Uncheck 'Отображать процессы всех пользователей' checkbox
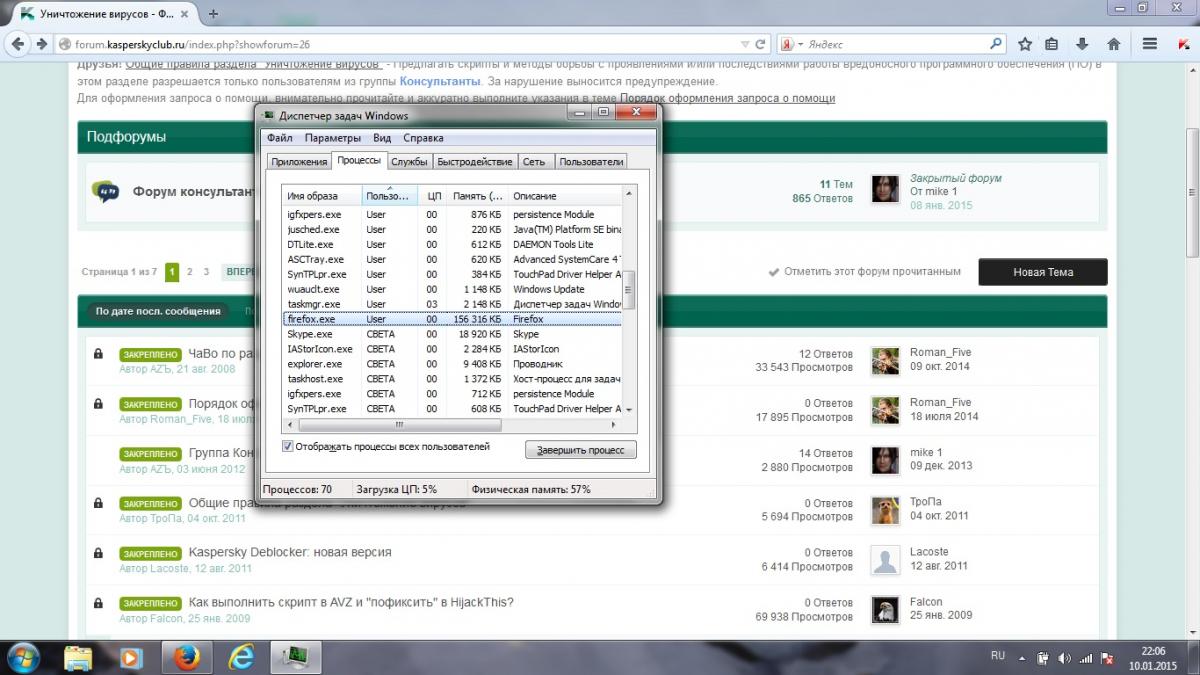The width and height of the screenshot is (1200, 675). pos(288,446)
